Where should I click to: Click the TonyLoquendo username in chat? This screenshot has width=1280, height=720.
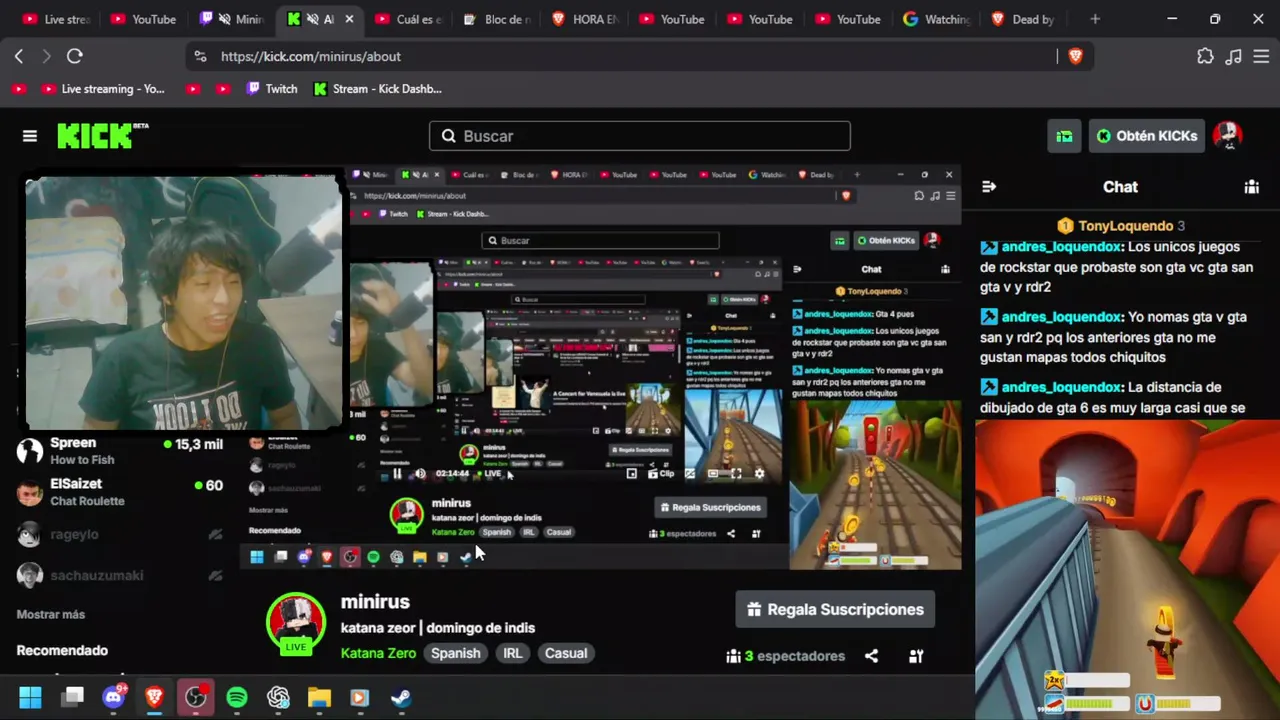click(x=1125, y=226)
